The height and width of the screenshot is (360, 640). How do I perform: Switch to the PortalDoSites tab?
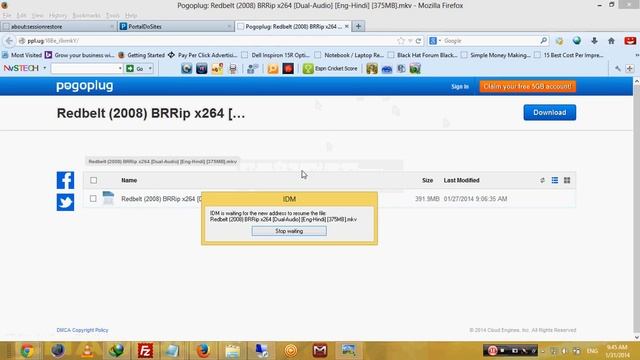176,27
